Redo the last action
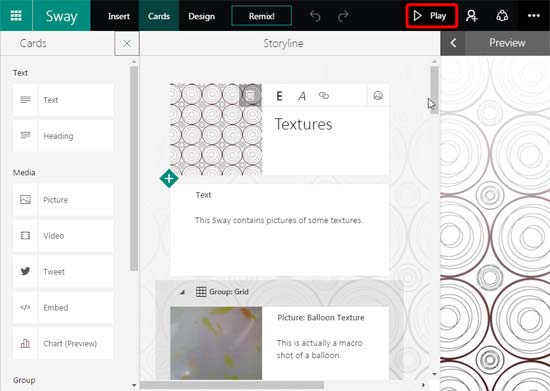The image size is (550, 391). pyautogui.click(x=343, y=16)
